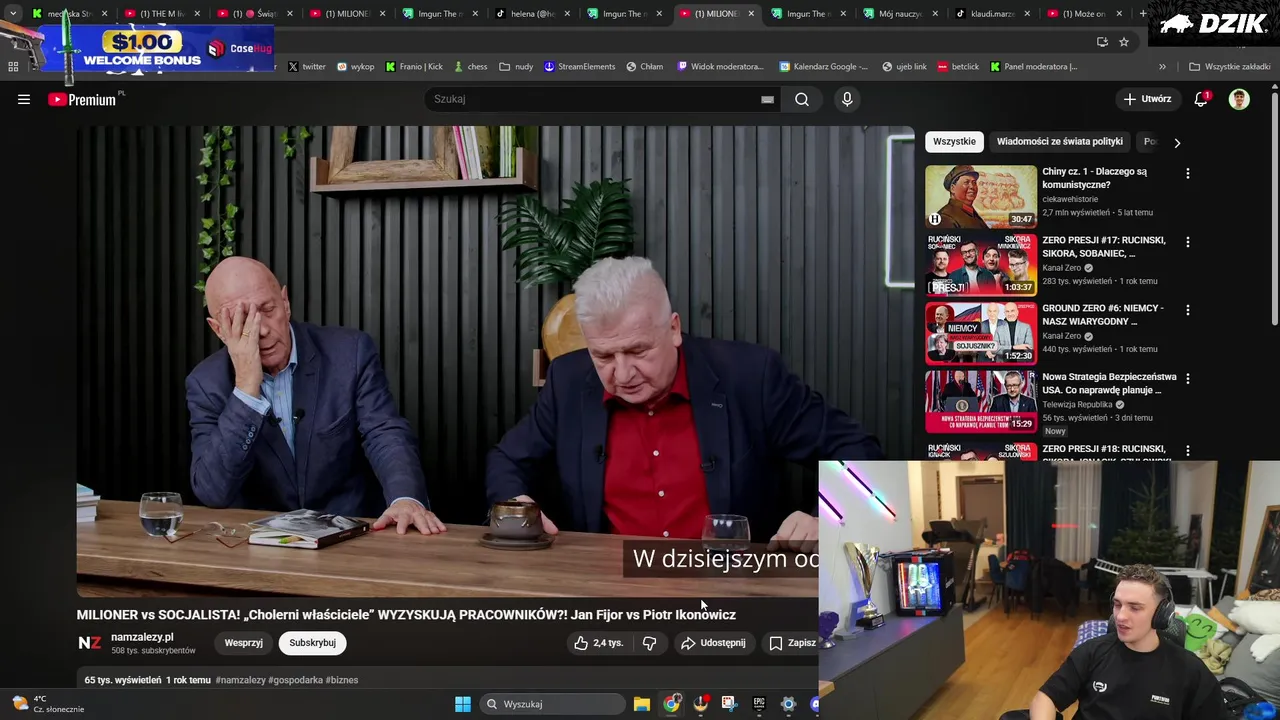
Task: Click the Utwórz create button
Action: click(1147, 99)
